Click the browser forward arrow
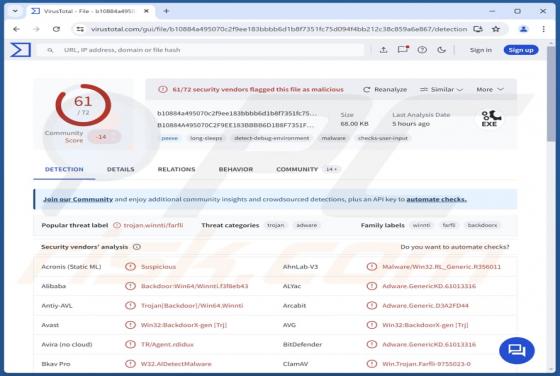 (x=36, y=29)
